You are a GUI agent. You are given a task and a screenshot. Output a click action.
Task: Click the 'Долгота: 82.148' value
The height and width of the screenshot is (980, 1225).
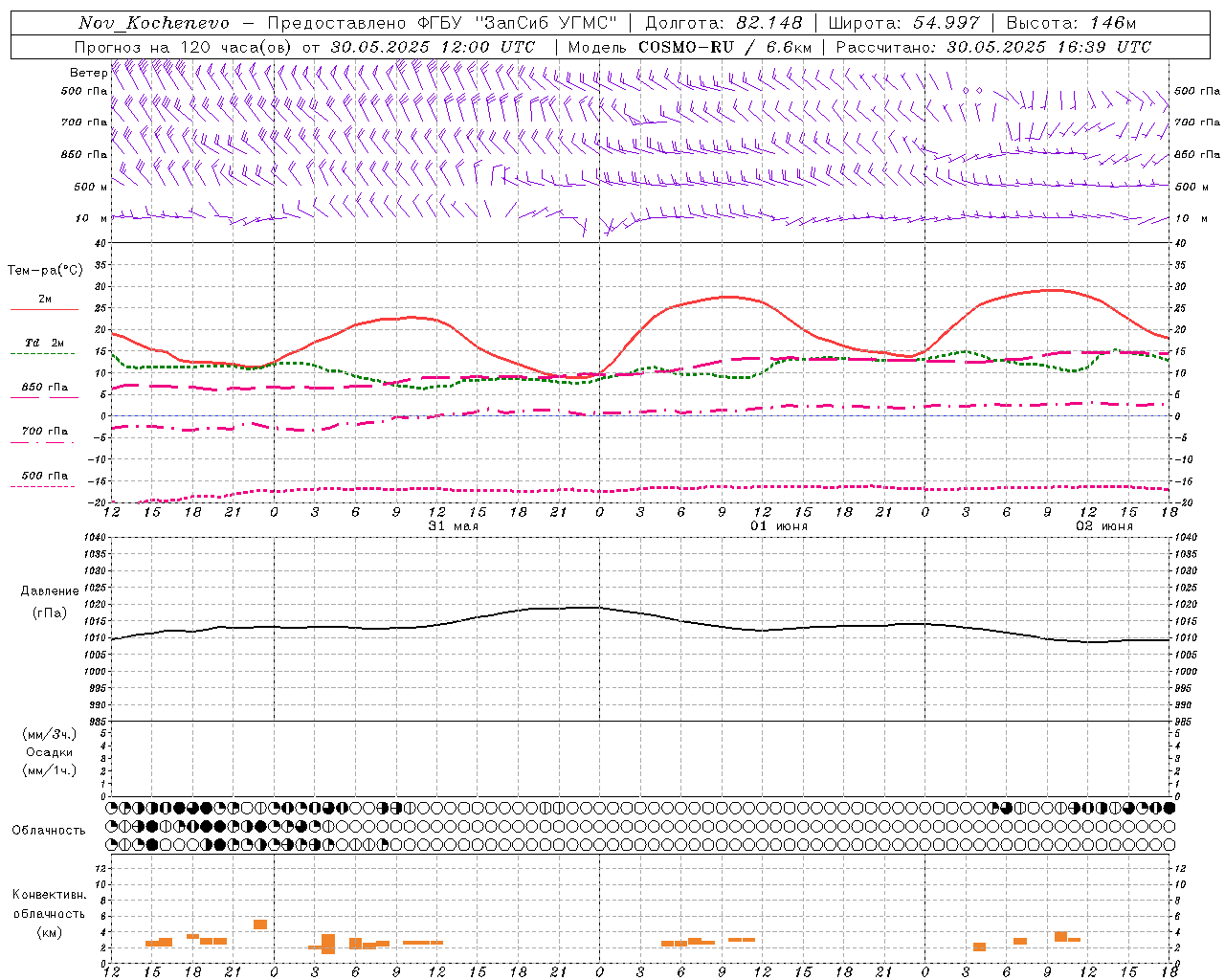click(724, 23)
